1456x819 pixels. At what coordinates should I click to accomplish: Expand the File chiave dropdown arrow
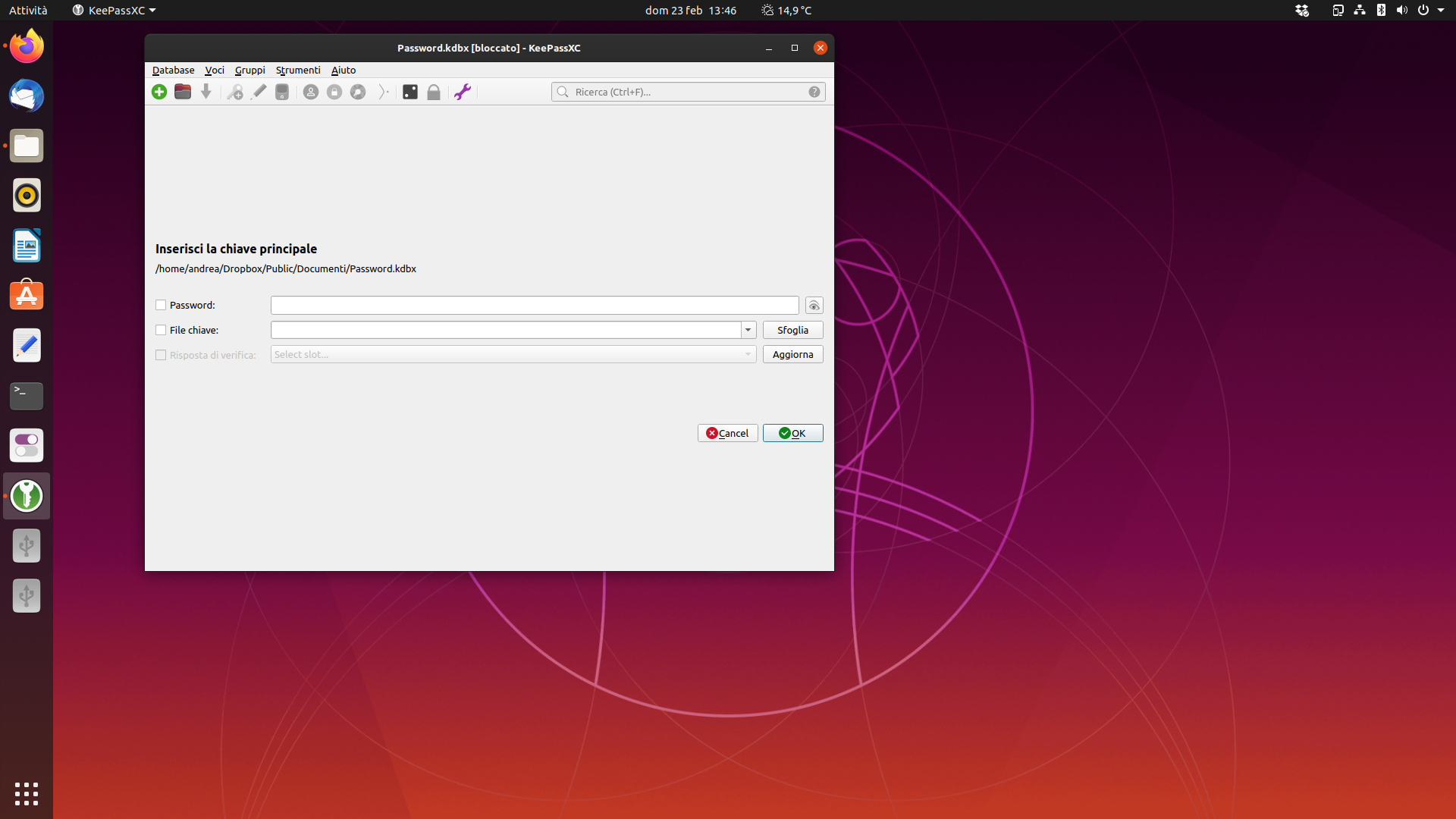(x=748, y=330)
